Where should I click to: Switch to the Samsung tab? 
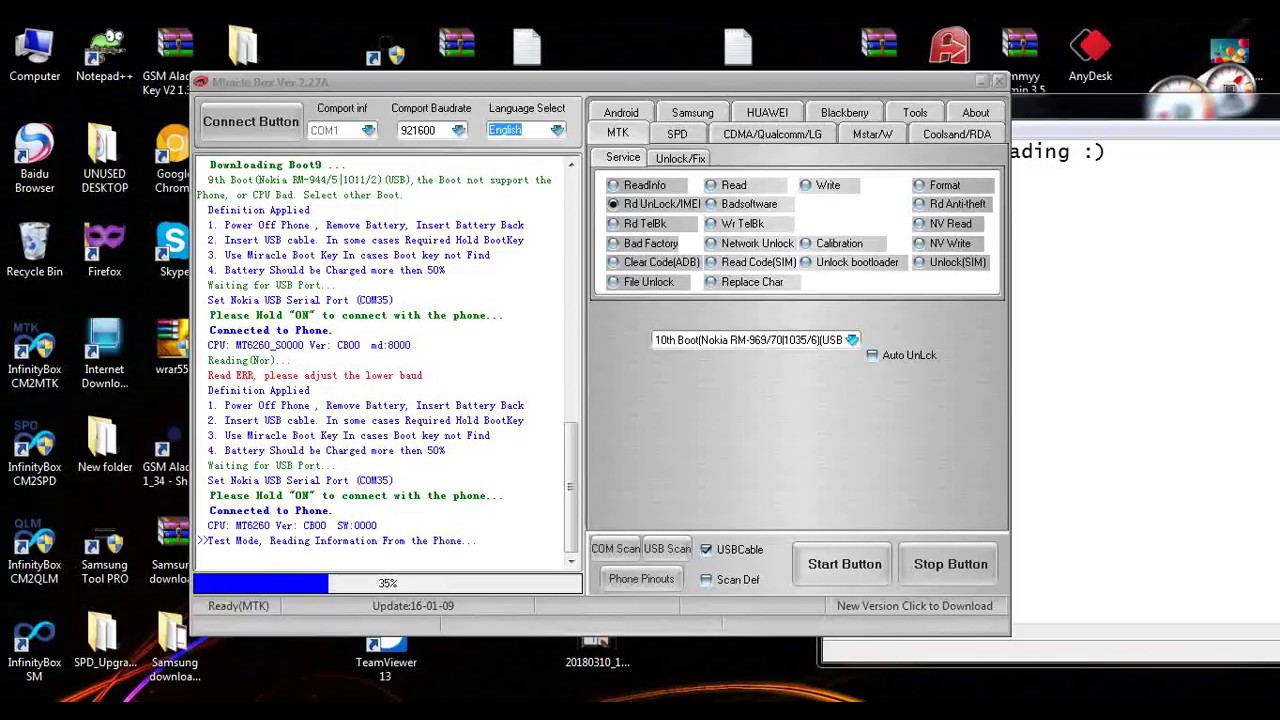pyautogui.click(x=692, y=113)
